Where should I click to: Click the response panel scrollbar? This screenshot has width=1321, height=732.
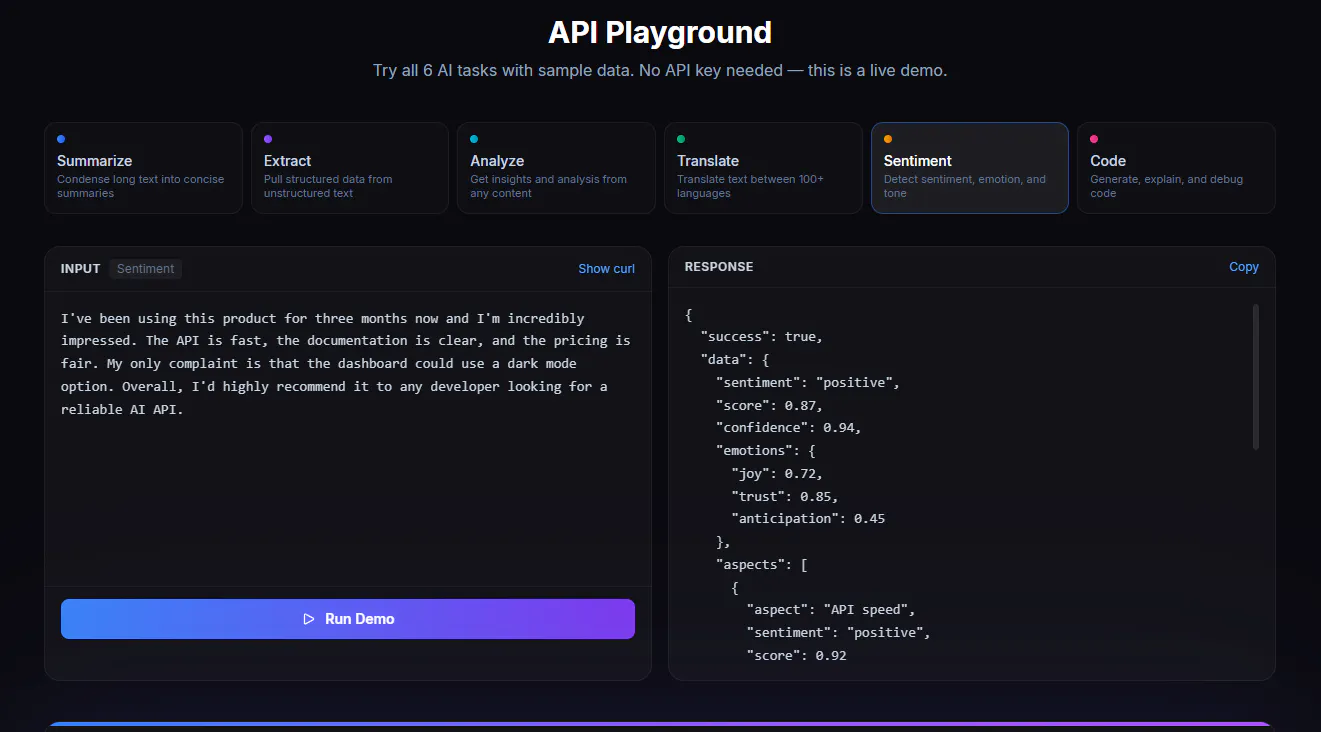coord(1256,377)
